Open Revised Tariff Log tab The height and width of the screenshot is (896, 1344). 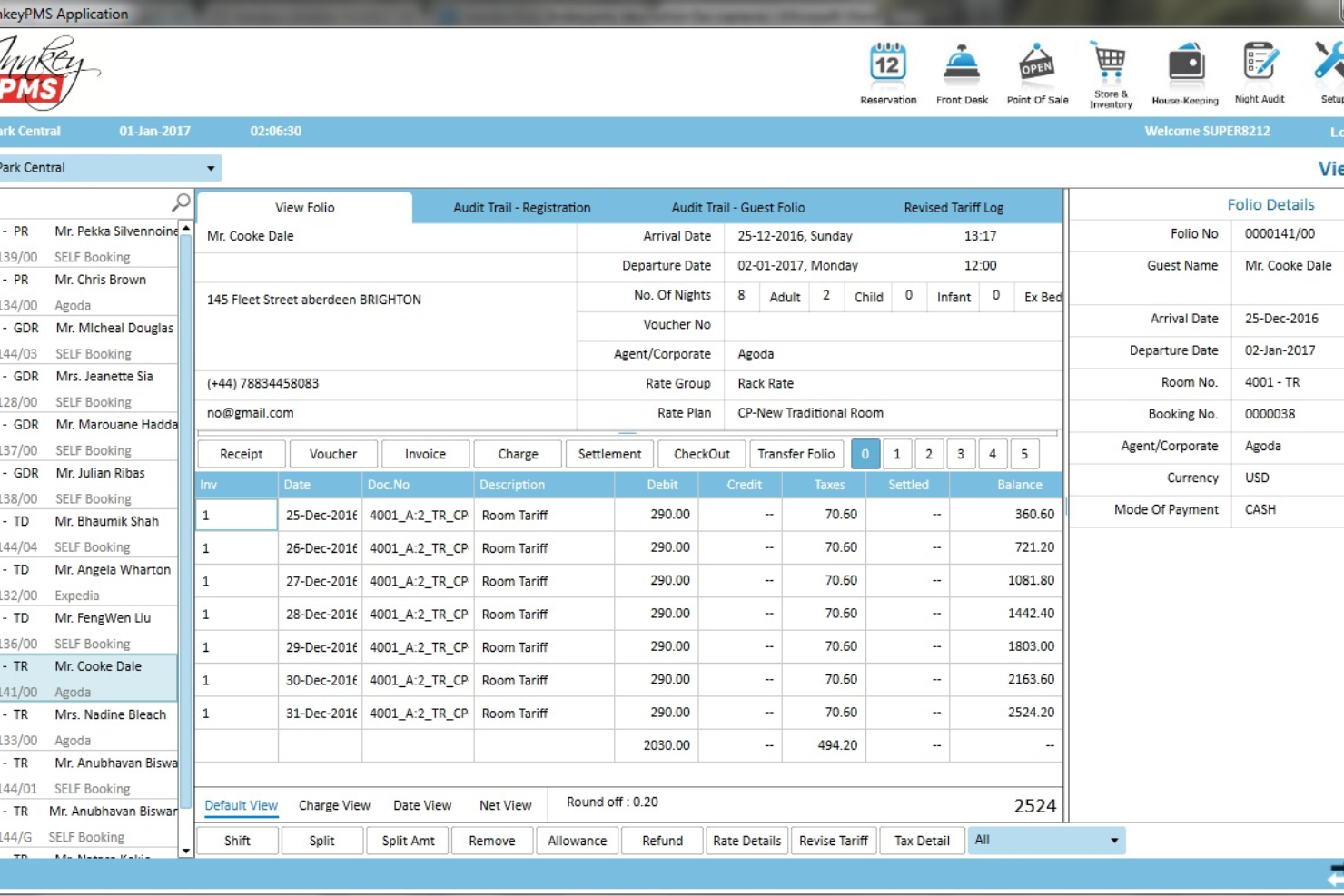(954, 208)
